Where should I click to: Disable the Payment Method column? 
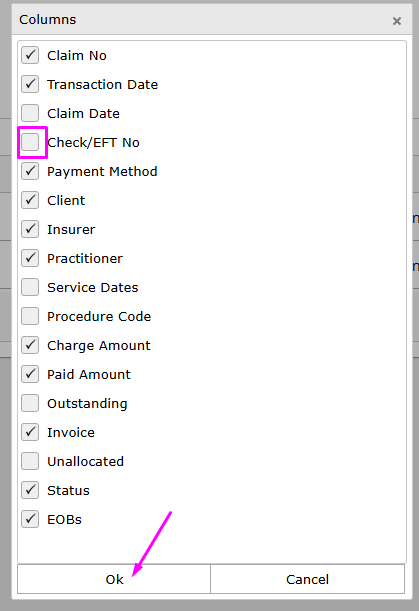(x=30, y=171)
